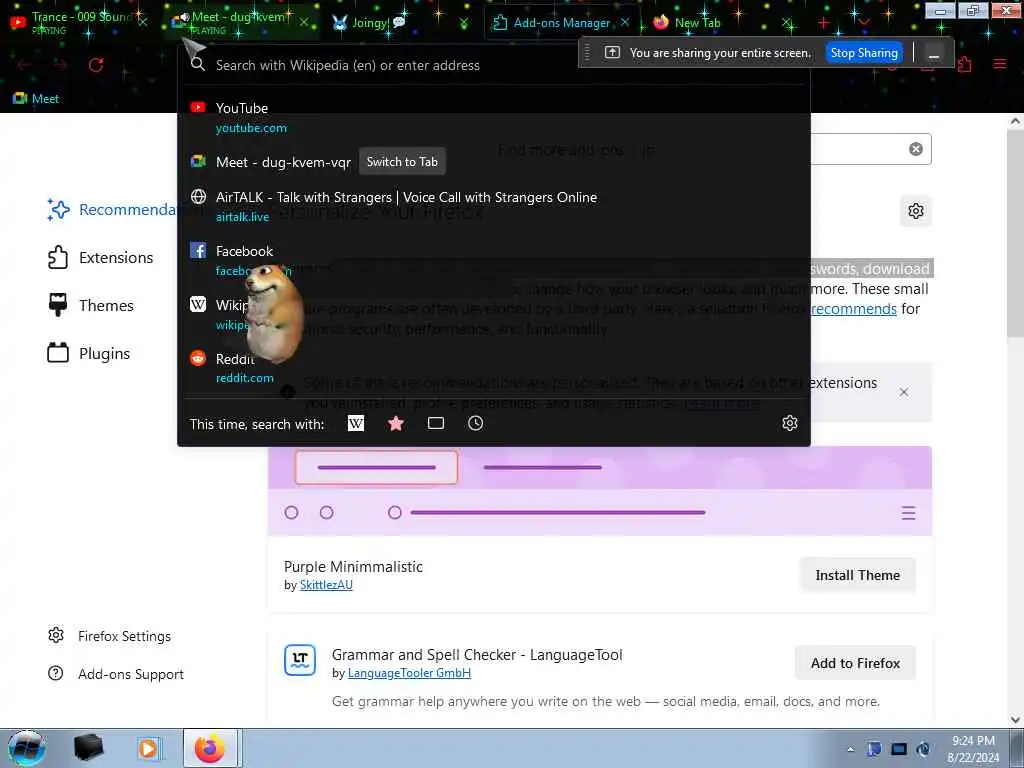Viewport: 1024px width, 768px height.
Task: Open Firefox Settings link
Action: pos(109,635)
